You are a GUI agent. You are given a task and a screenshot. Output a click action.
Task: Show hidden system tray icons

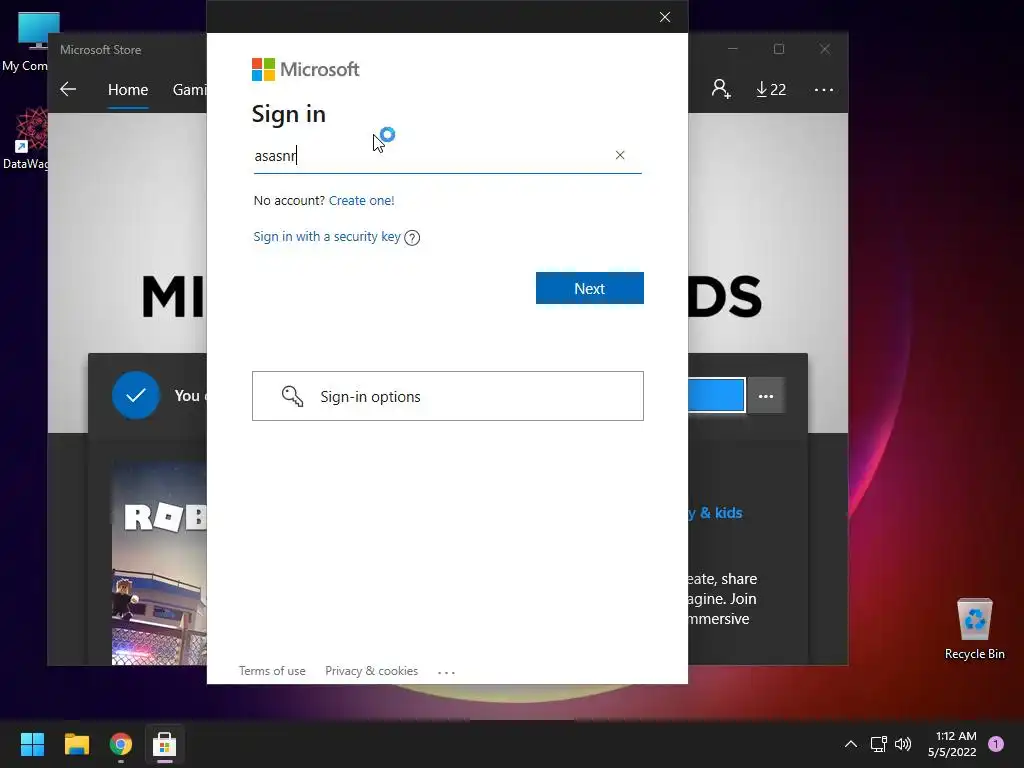851,744
